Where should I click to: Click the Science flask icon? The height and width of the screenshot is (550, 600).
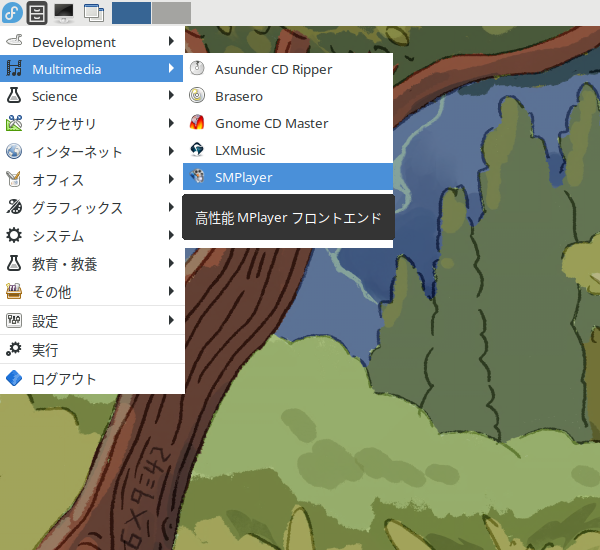[x=14, y=95]
